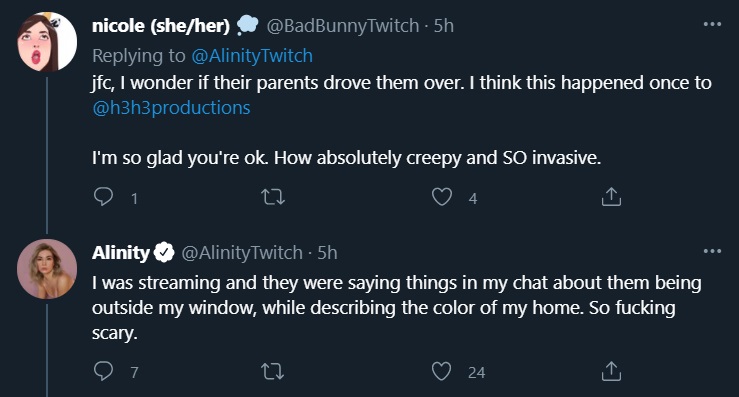This screenshot has height=397, width=739.
Task: Open Alinity's @AlinityTwitch handle beside name
Action: [x=242, y=253]
